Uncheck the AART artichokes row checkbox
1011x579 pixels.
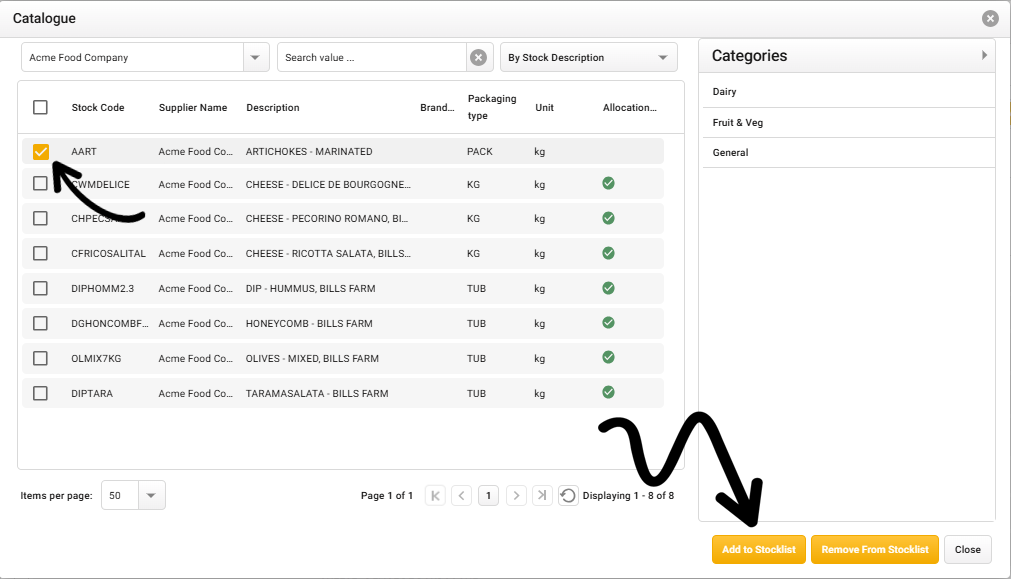tap(41, 152)
